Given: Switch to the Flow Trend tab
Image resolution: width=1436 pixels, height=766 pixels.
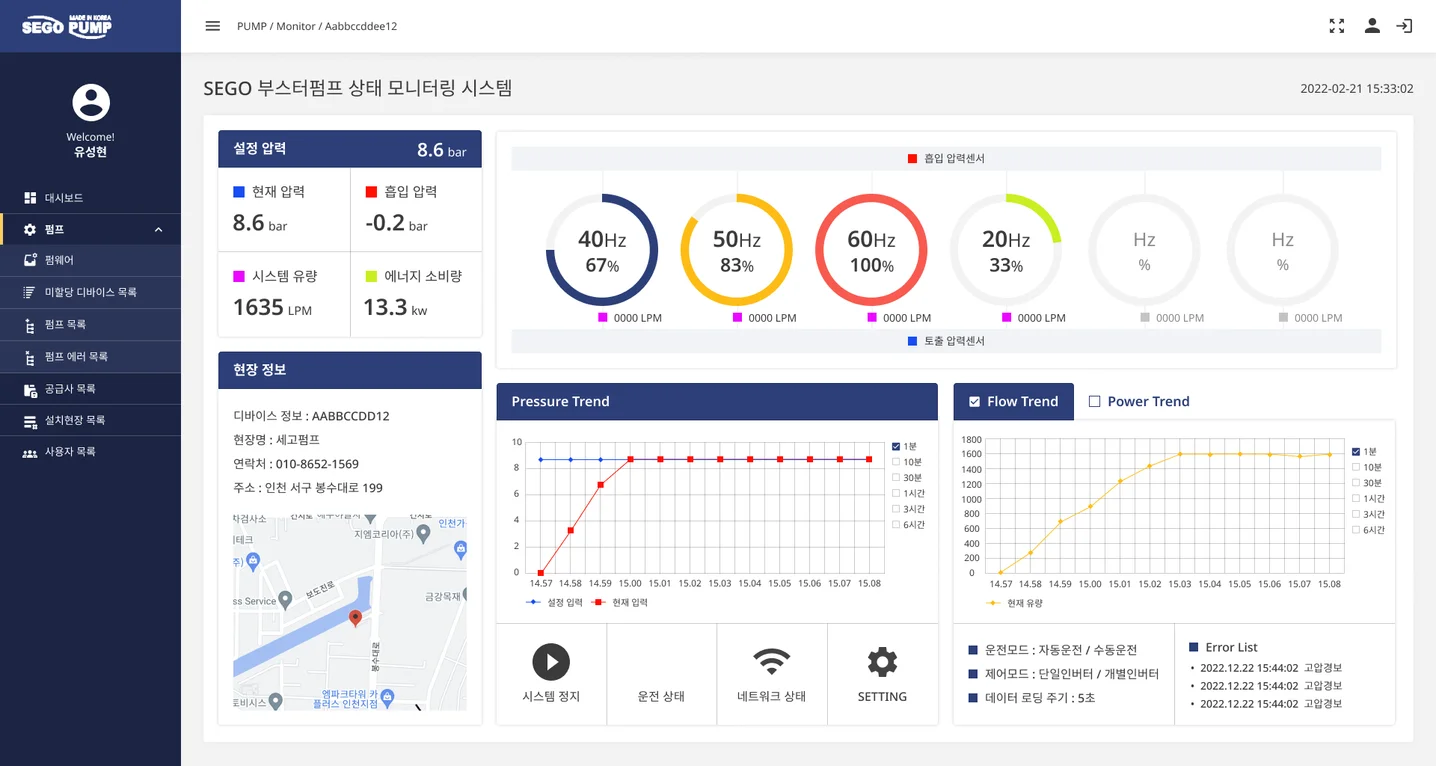Looking at the screenshot, I should [1013, 401].
